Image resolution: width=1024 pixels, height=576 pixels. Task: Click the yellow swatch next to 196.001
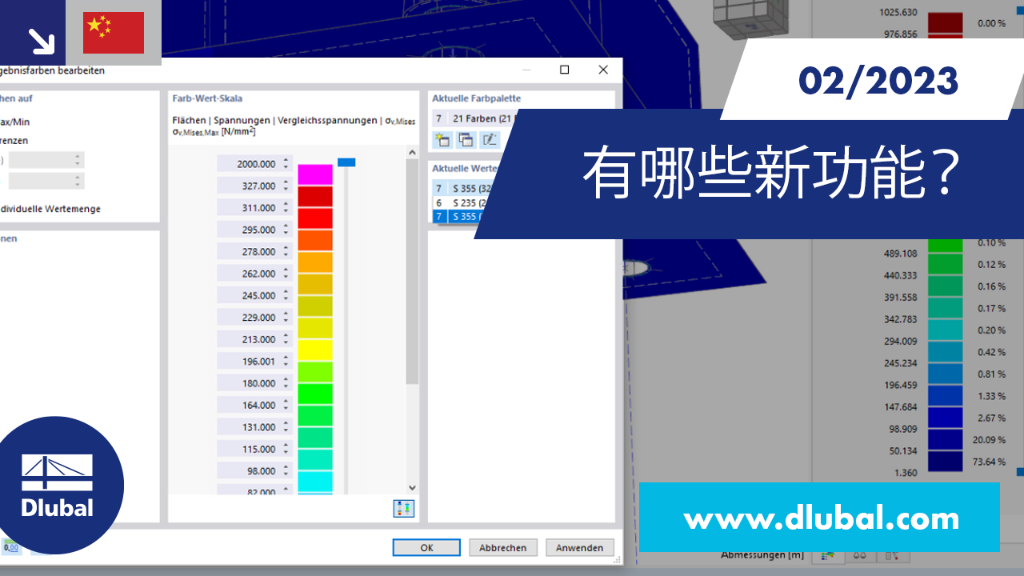click(315, 350)
